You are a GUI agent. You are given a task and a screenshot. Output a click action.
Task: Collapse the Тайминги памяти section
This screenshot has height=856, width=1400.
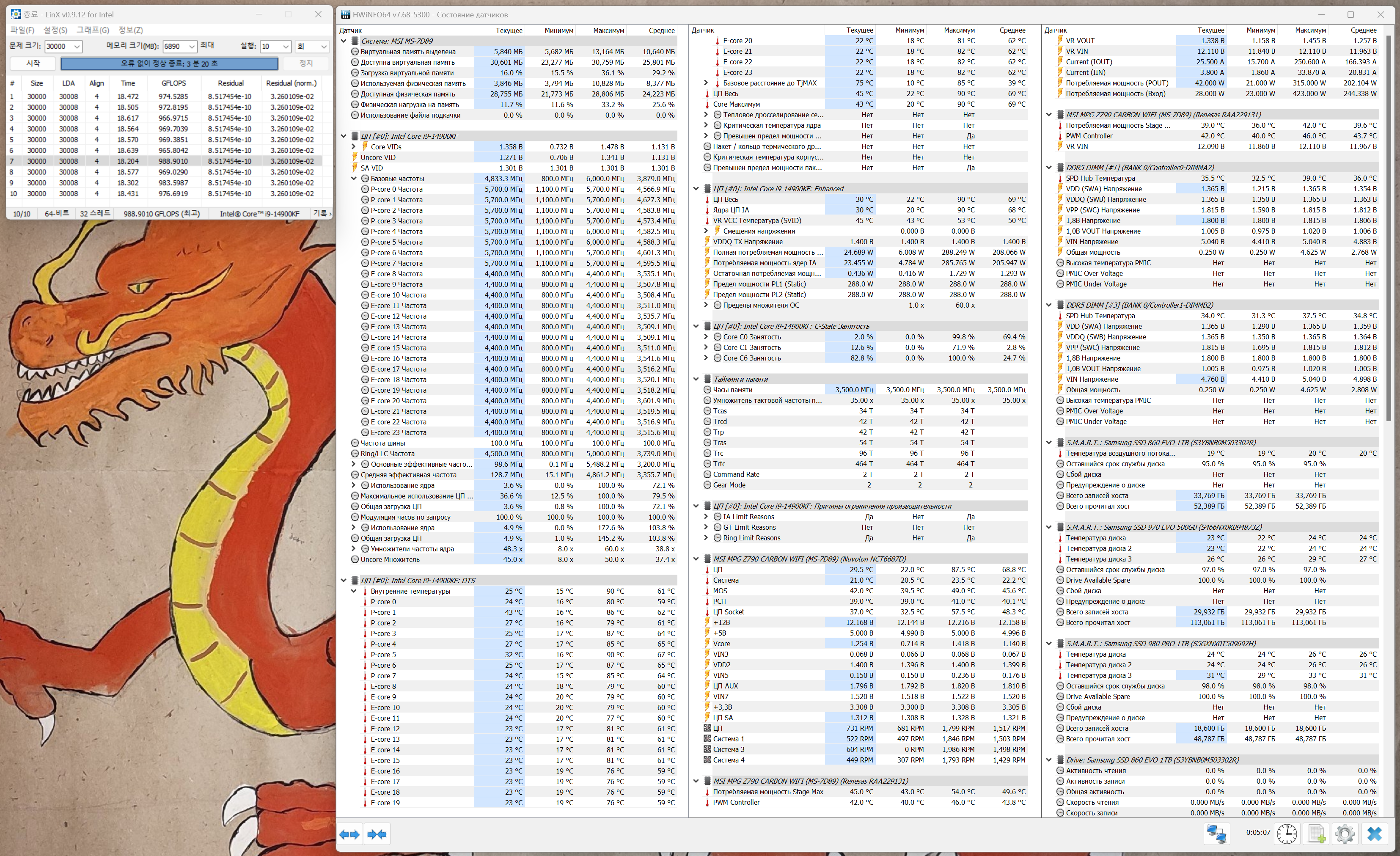(x=696, y=379)
